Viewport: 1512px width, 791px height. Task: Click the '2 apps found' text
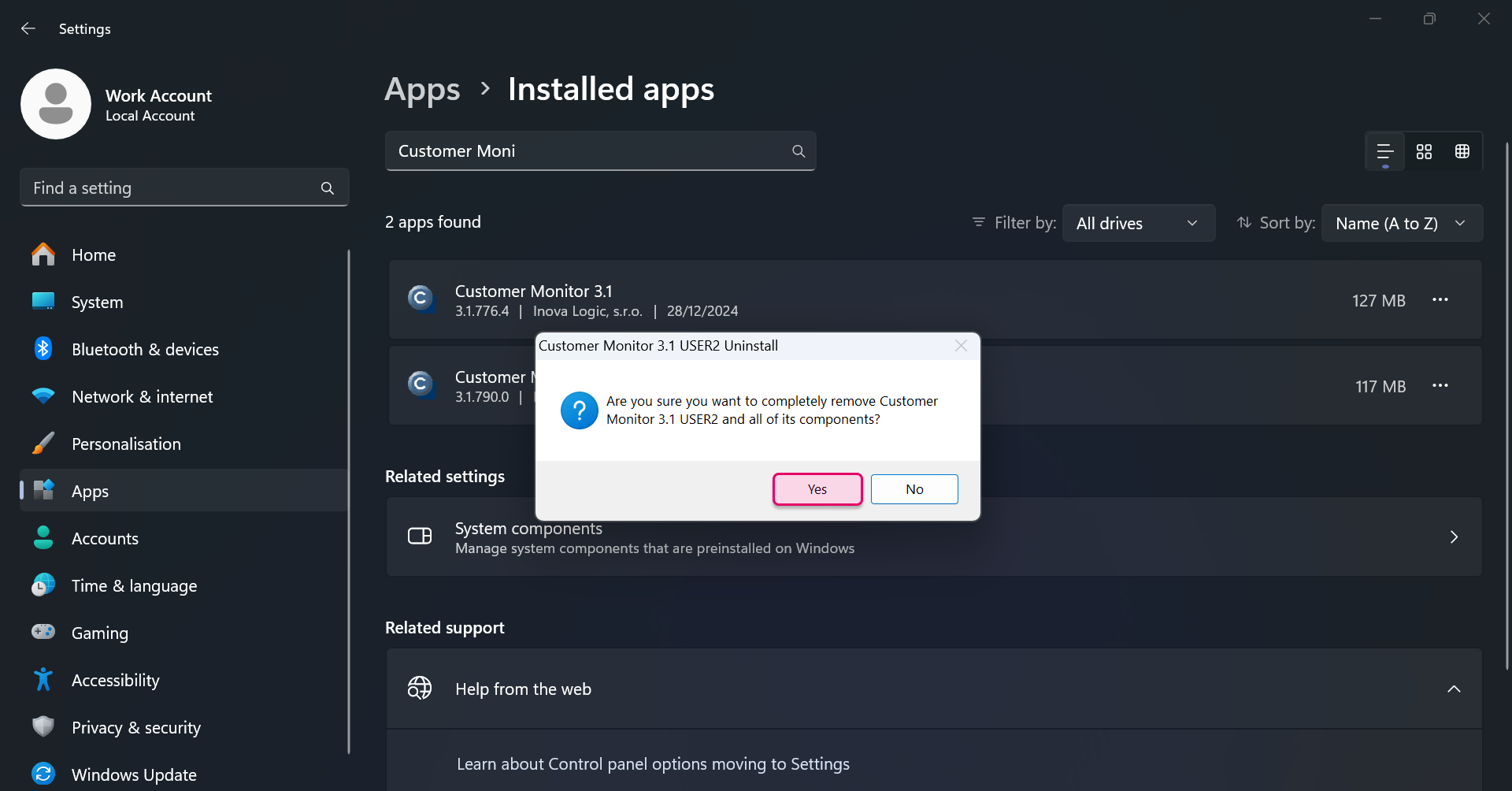(x=432, y=222)
